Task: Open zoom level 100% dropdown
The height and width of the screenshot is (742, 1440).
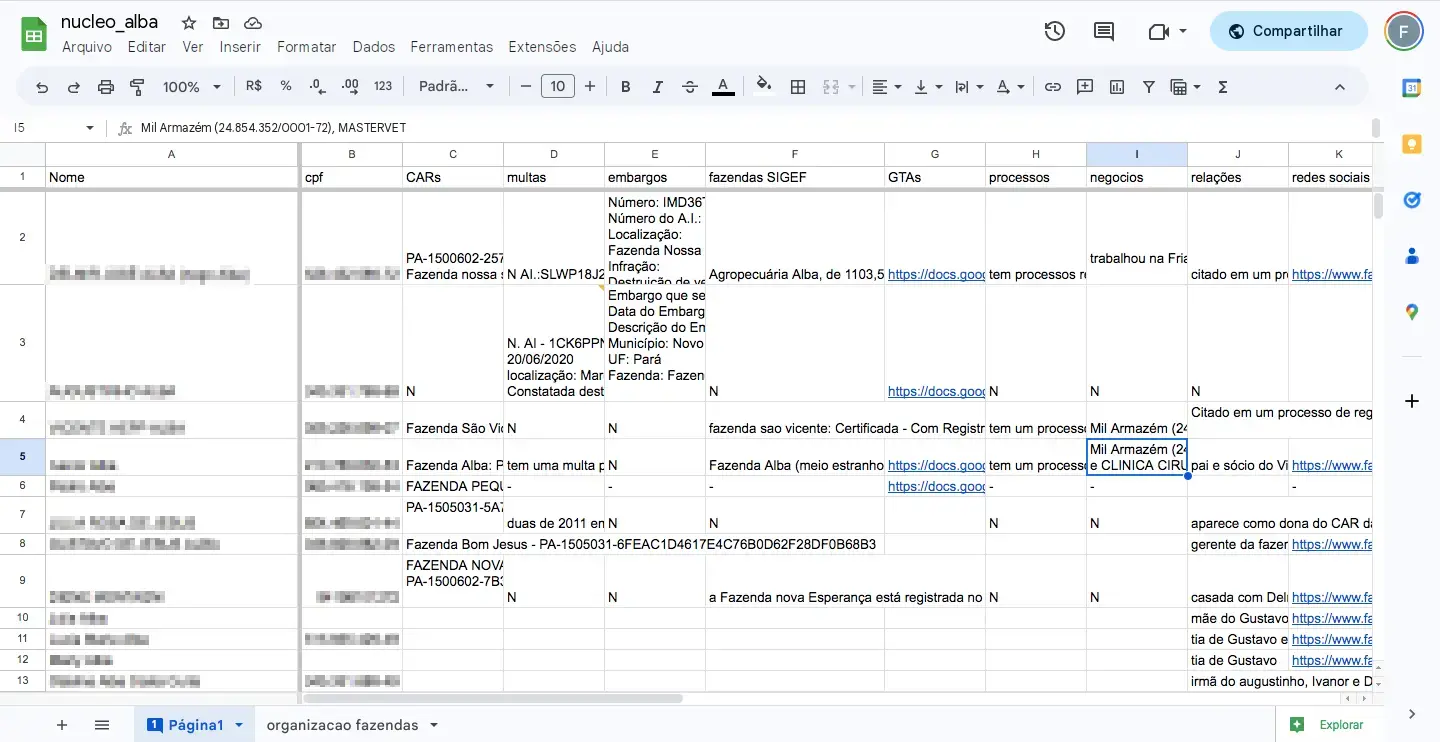Action: [192, 87]
